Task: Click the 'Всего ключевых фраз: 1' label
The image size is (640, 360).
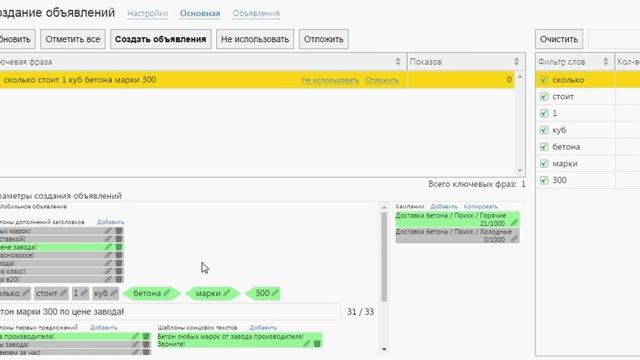Action: [x=477, y=184]
